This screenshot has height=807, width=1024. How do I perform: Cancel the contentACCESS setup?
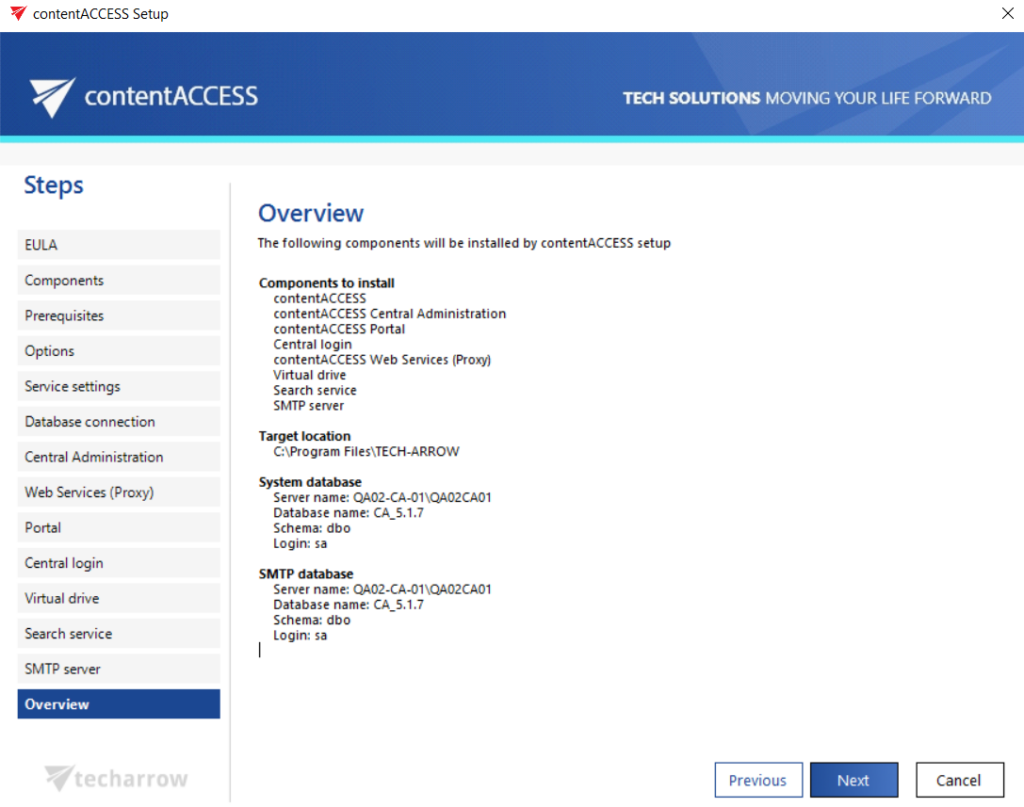point(959,779)
